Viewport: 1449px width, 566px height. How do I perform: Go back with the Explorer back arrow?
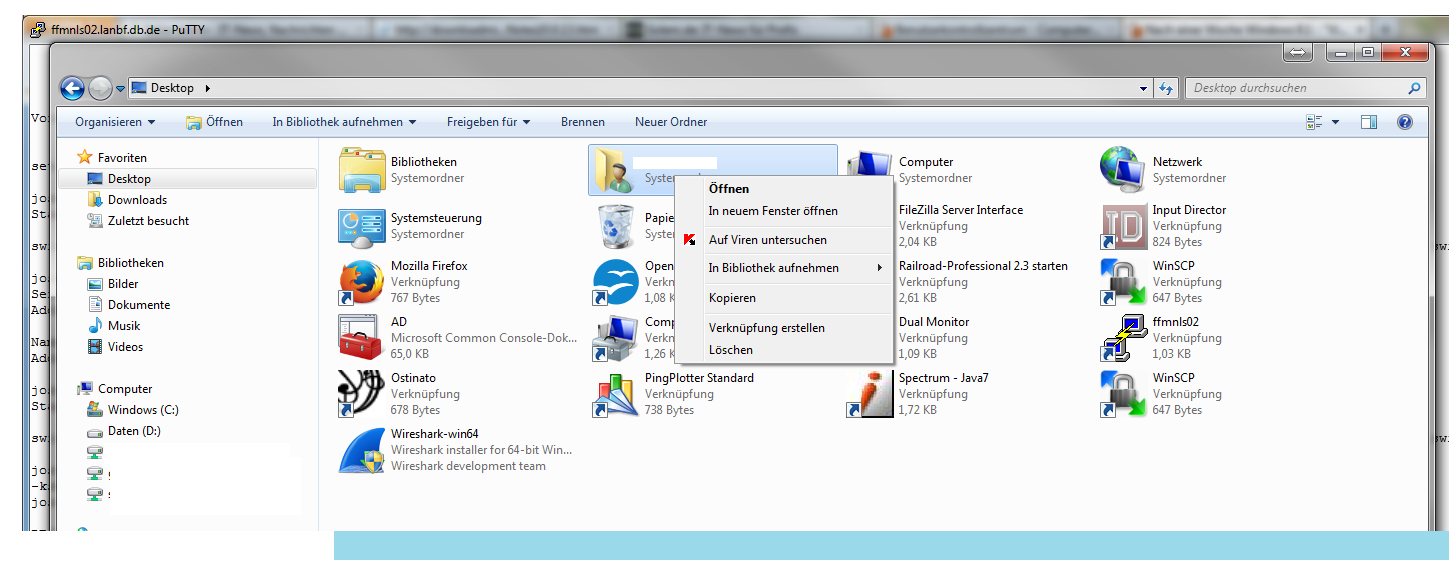click(72, 88)
